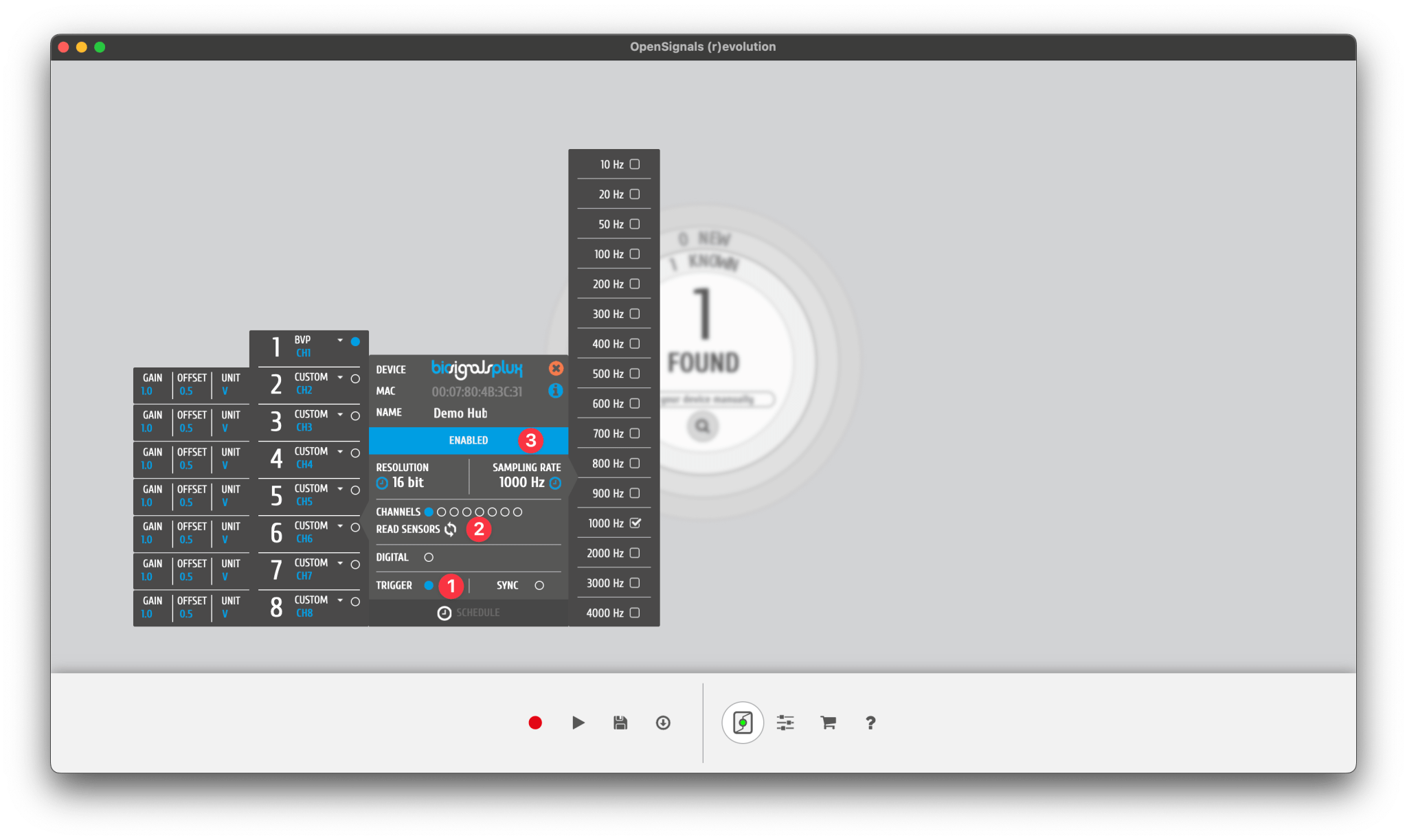Open the store with the shopping cart icon
This screenshot has height=840, width=1407.
(x=828, y=723)
